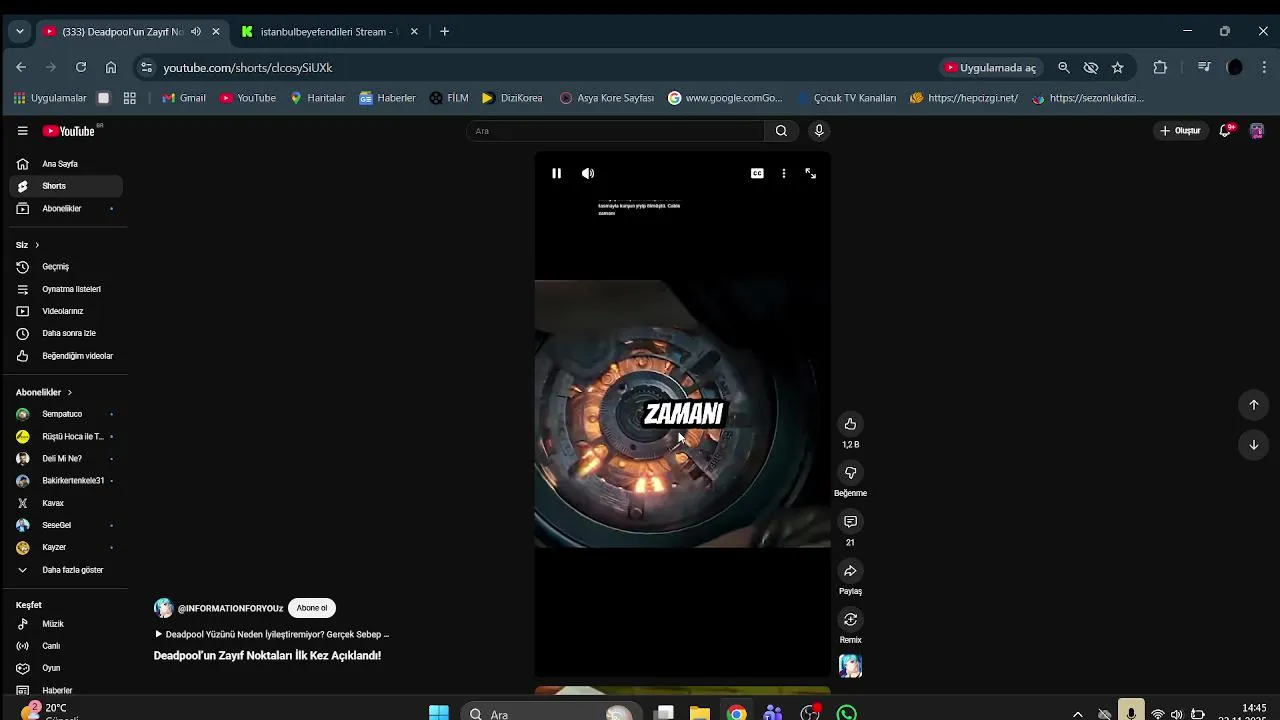The image size is (1280, 720).
Task: Open Daha sonra izle list
Action: (x=66, y=333)
